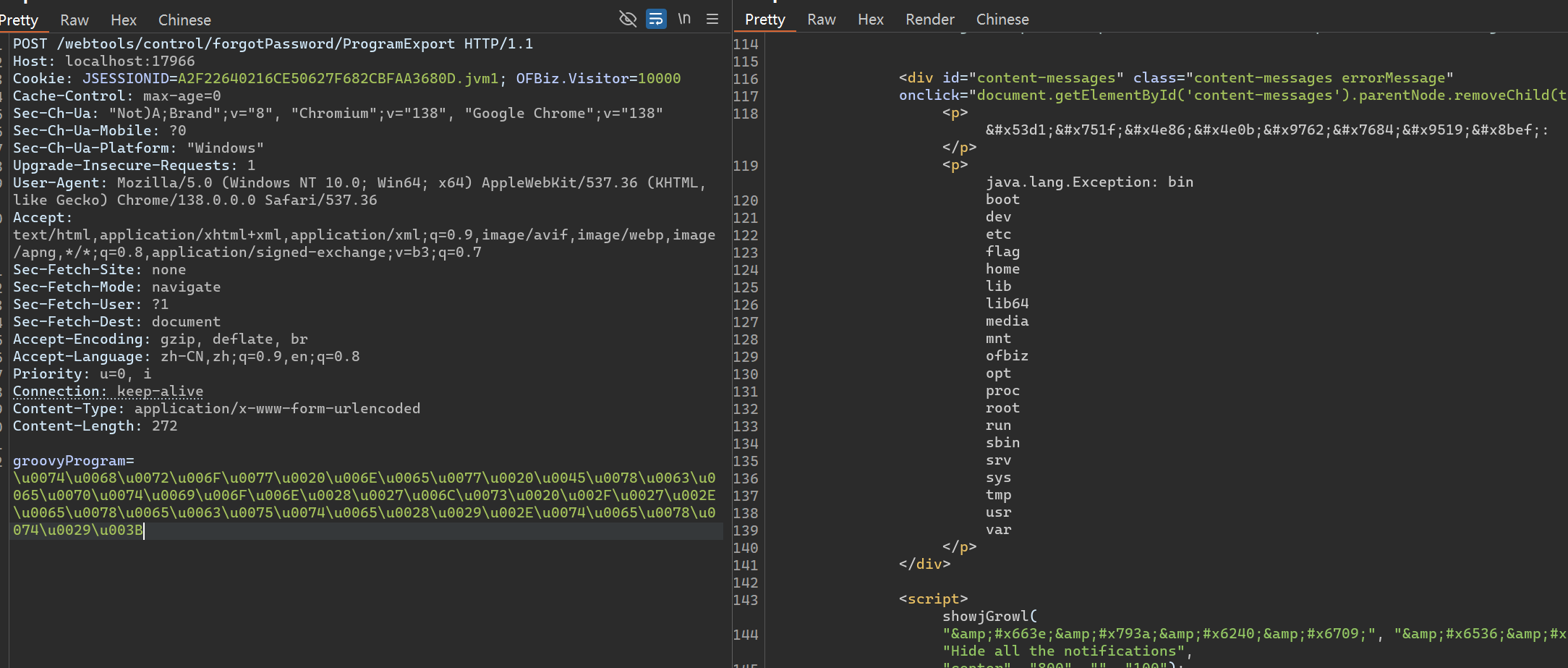1568x668 pixels.
Task: Click the 'ofbiz' entry in response output
Action: click(1007, 356)
